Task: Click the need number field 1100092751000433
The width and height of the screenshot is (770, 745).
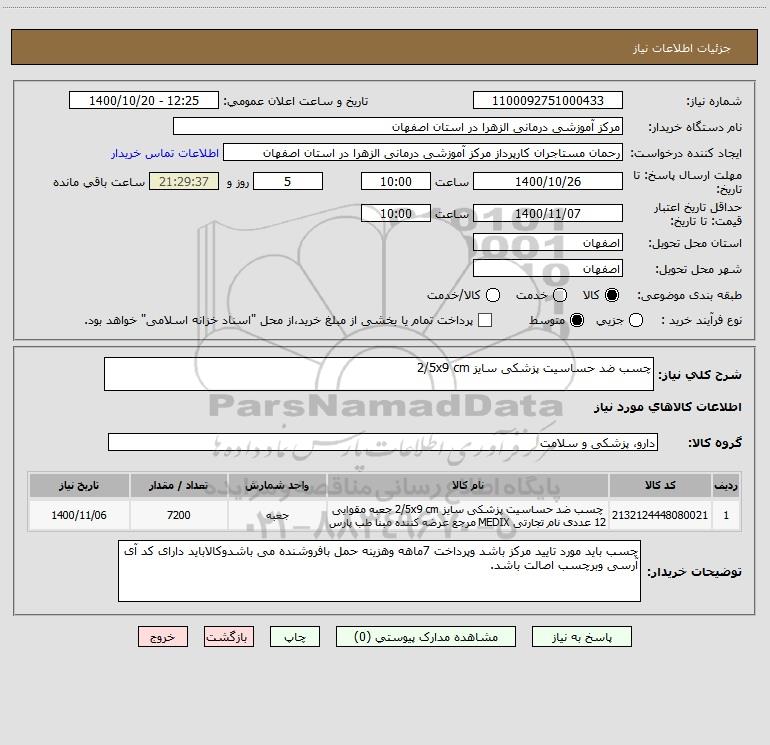Action: click(x=548, y=101)
